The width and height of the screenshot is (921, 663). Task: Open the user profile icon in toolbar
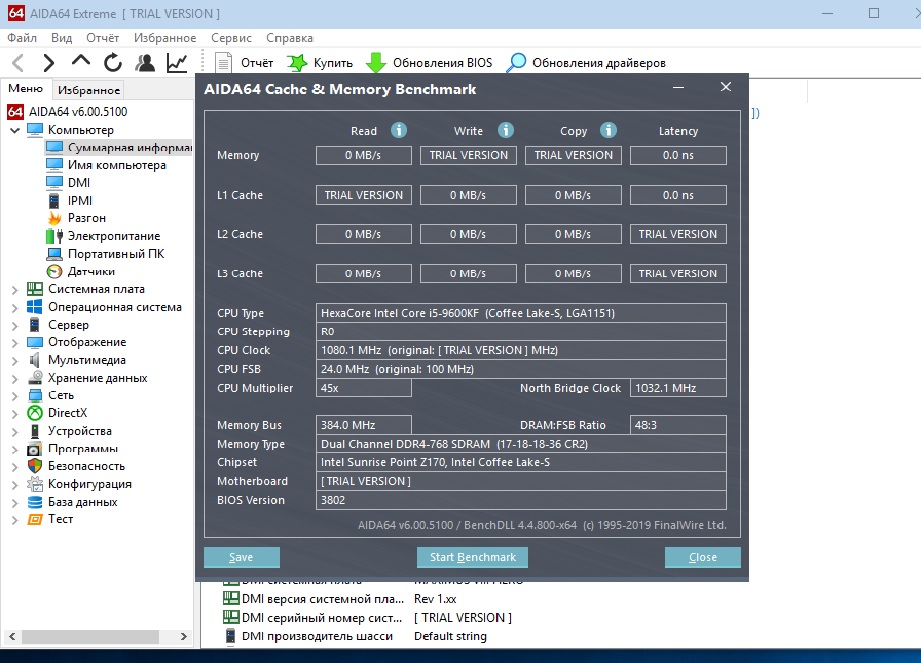point(144,62)
